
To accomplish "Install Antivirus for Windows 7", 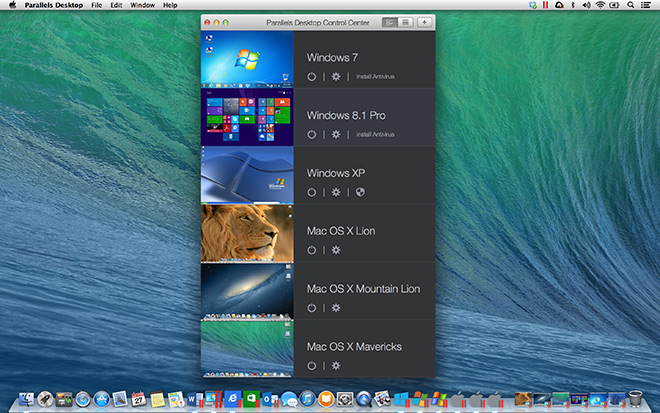I will click(x=375, y=77).
